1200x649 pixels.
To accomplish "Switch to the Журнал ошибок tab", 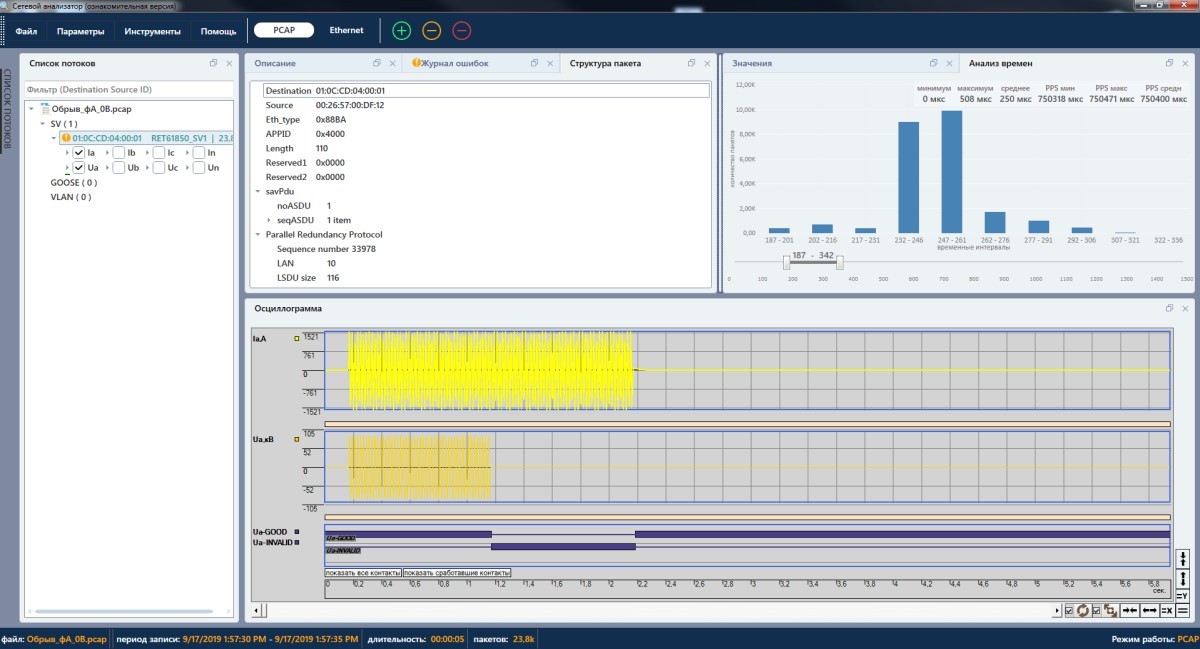I will 456,63.
